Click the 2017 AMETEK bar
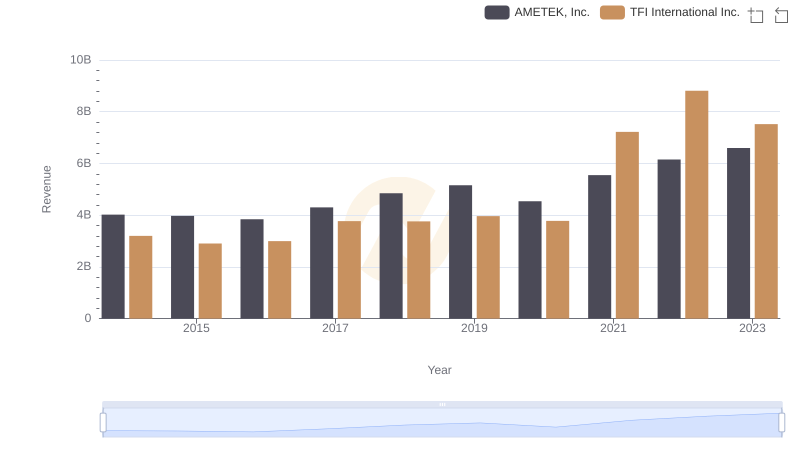 321,263
